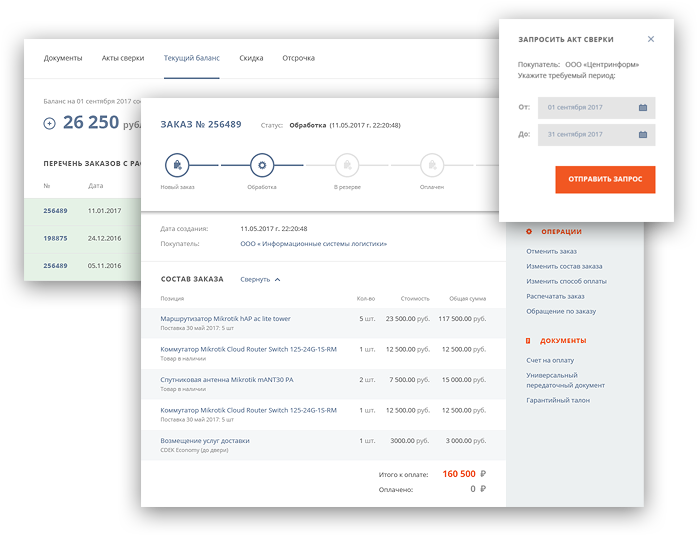Click Маршрутизатор Mikrotik hAP ac lite tower
The height and width of the screenshot is (537, 699).
point(226,319)
